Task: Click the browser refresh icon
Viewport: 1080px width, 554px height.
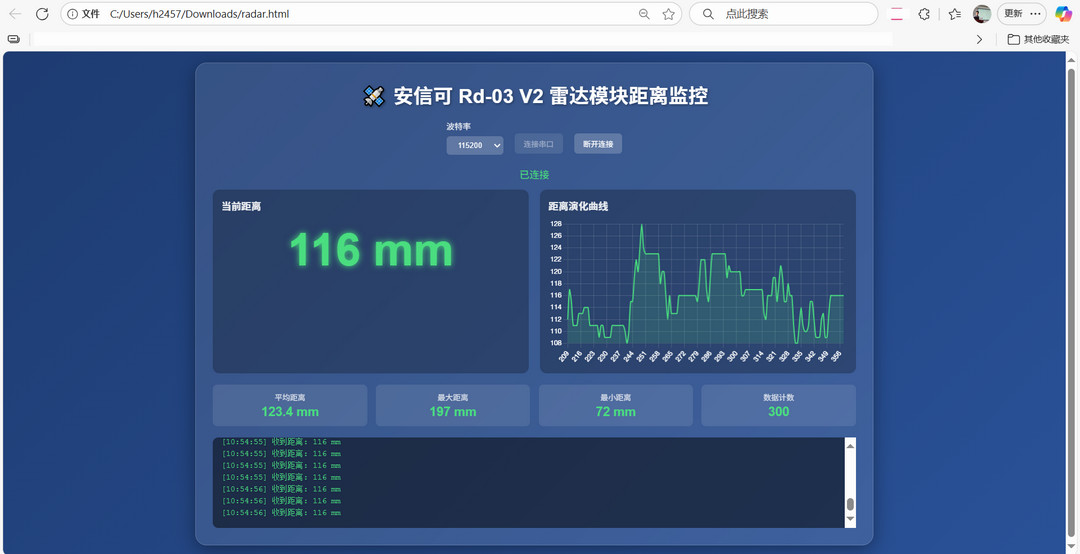Action: (x=42, y=14)
